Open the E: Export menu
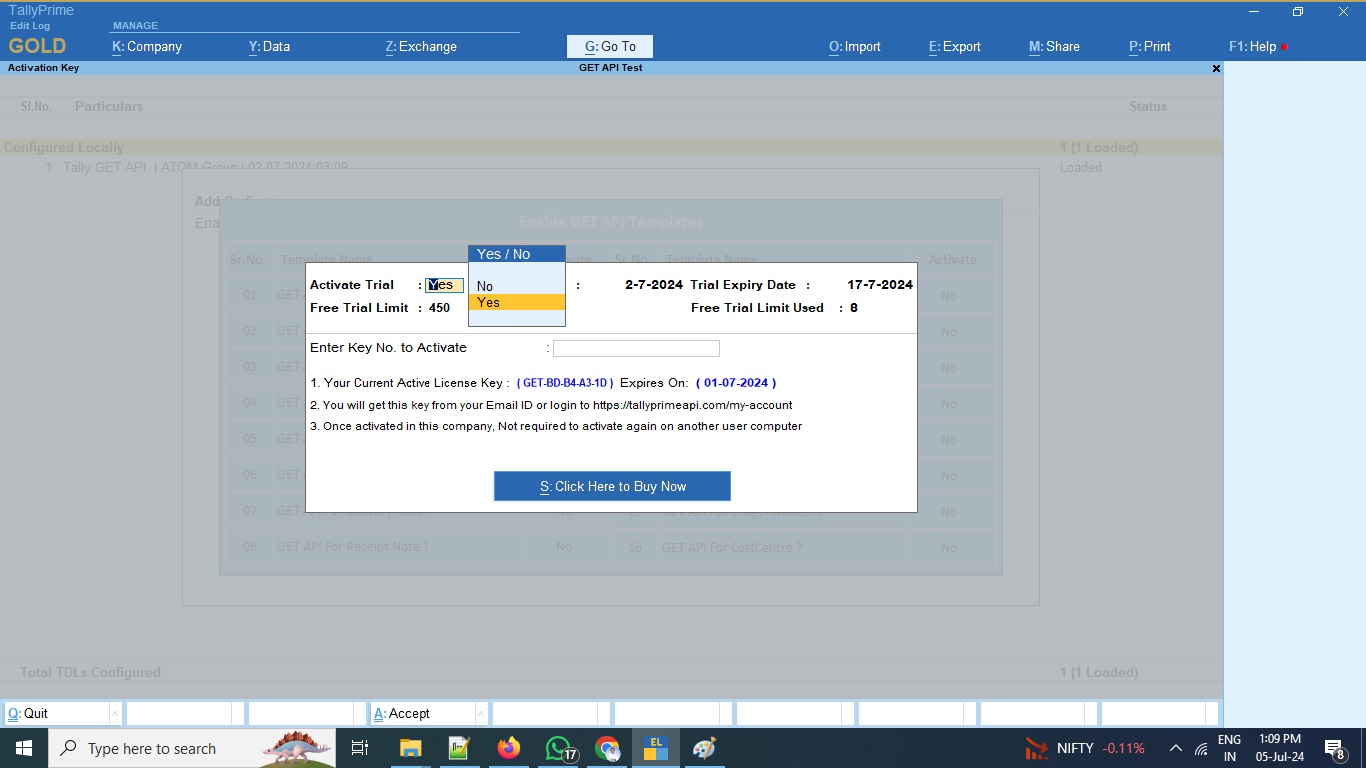The image size is (1366, 768). tap(954, 46)
